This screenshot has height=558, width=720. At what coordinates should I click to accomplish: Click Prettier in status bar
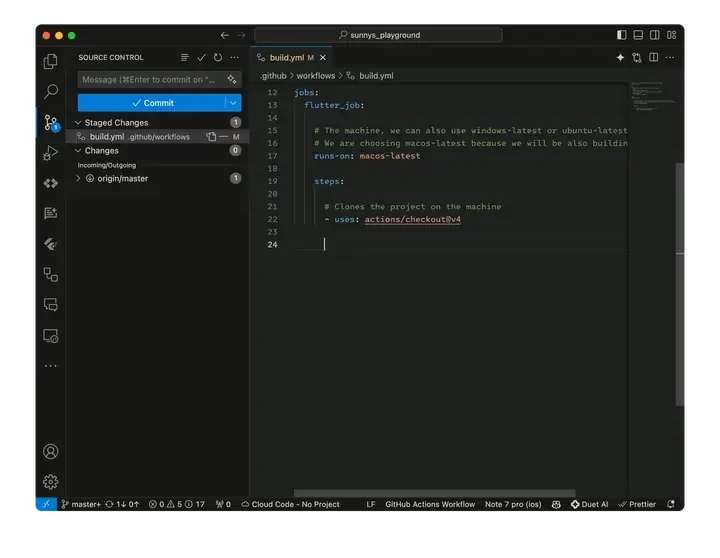(637, 504)
